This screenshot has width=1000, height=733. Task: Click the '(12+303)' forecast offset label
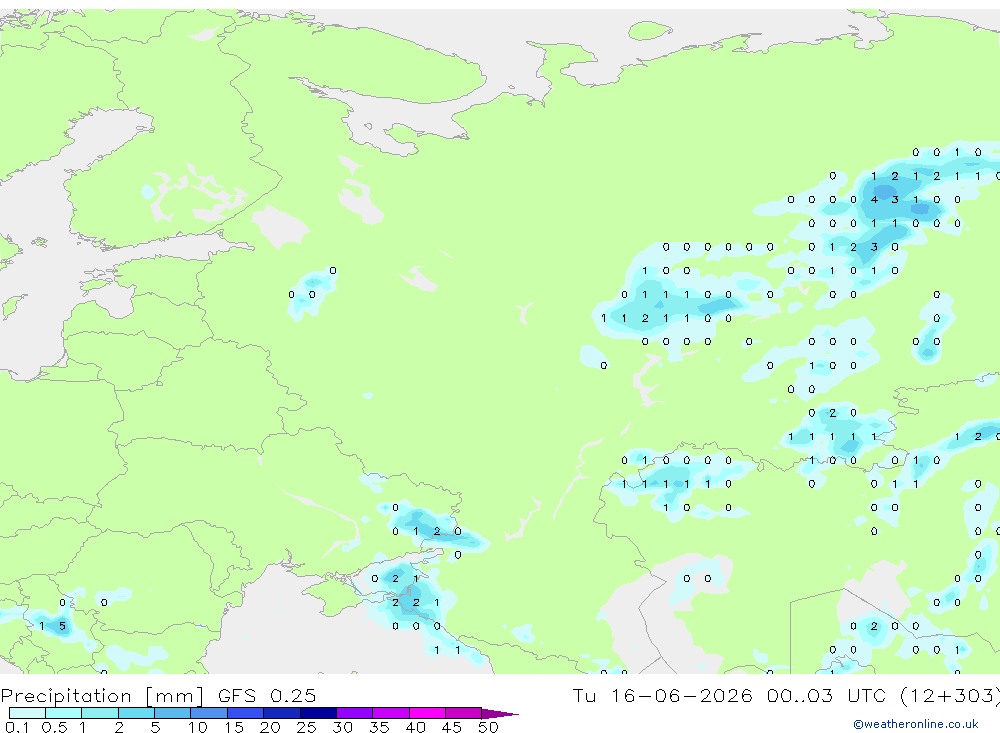[x=950, y=695]
